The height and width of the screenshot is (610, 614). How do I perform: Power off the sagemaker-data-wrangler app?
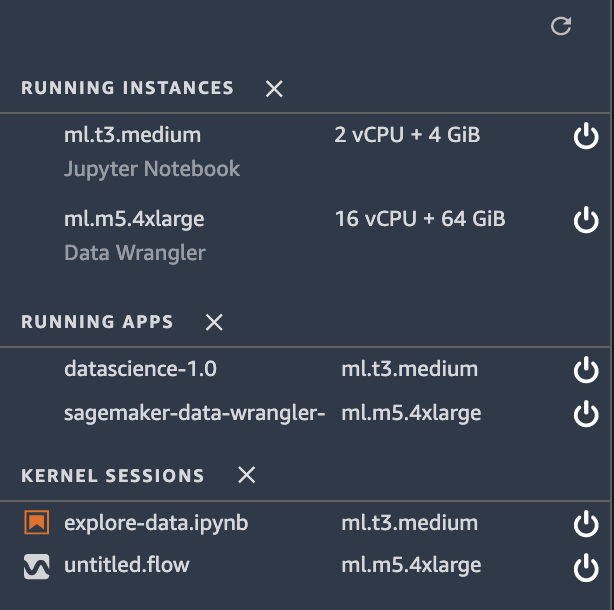(586, 413)
